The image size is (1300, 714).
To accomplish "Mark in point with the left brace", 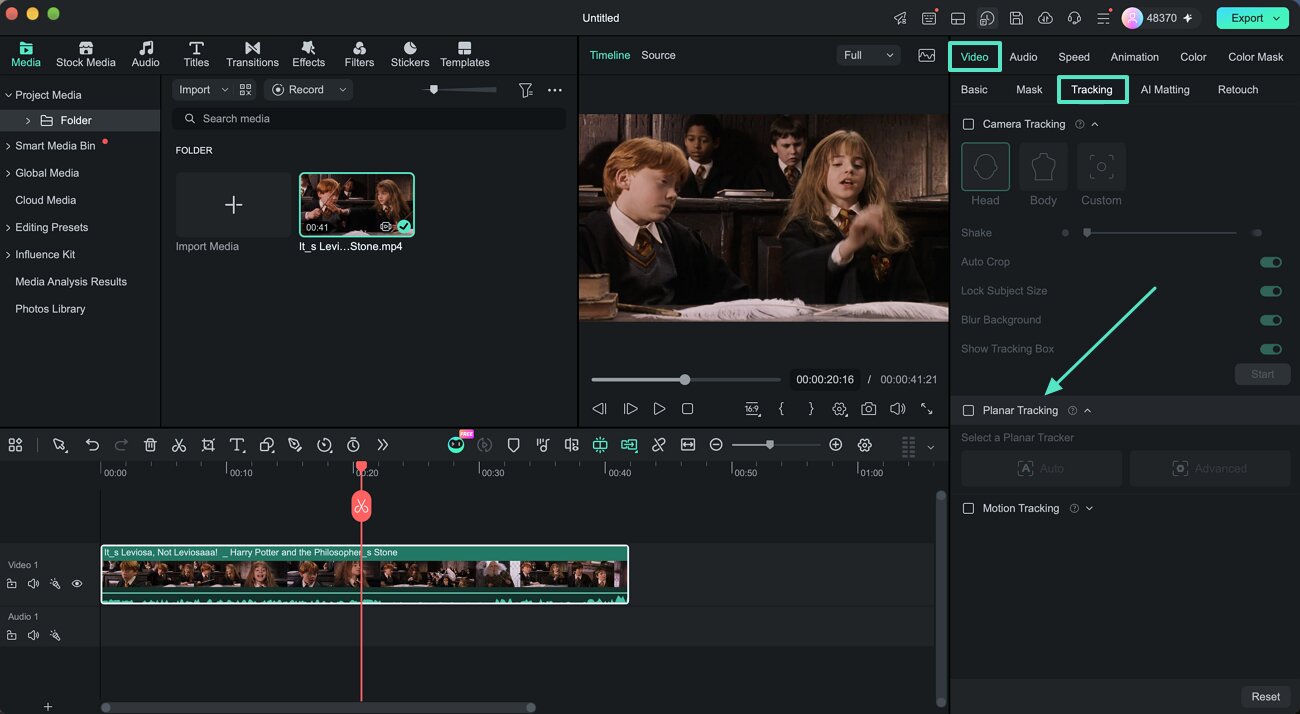I will 781,409.
